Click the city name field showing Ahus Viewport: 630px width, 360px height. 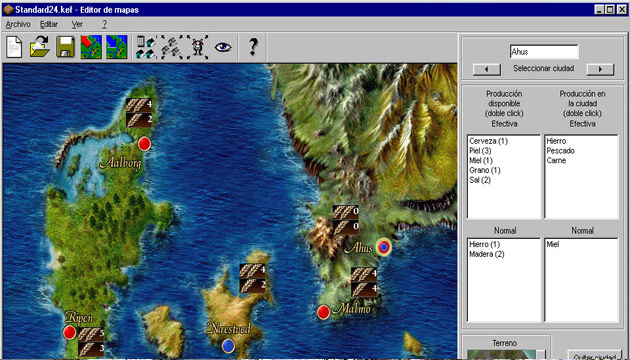click(x=544, y=52)
